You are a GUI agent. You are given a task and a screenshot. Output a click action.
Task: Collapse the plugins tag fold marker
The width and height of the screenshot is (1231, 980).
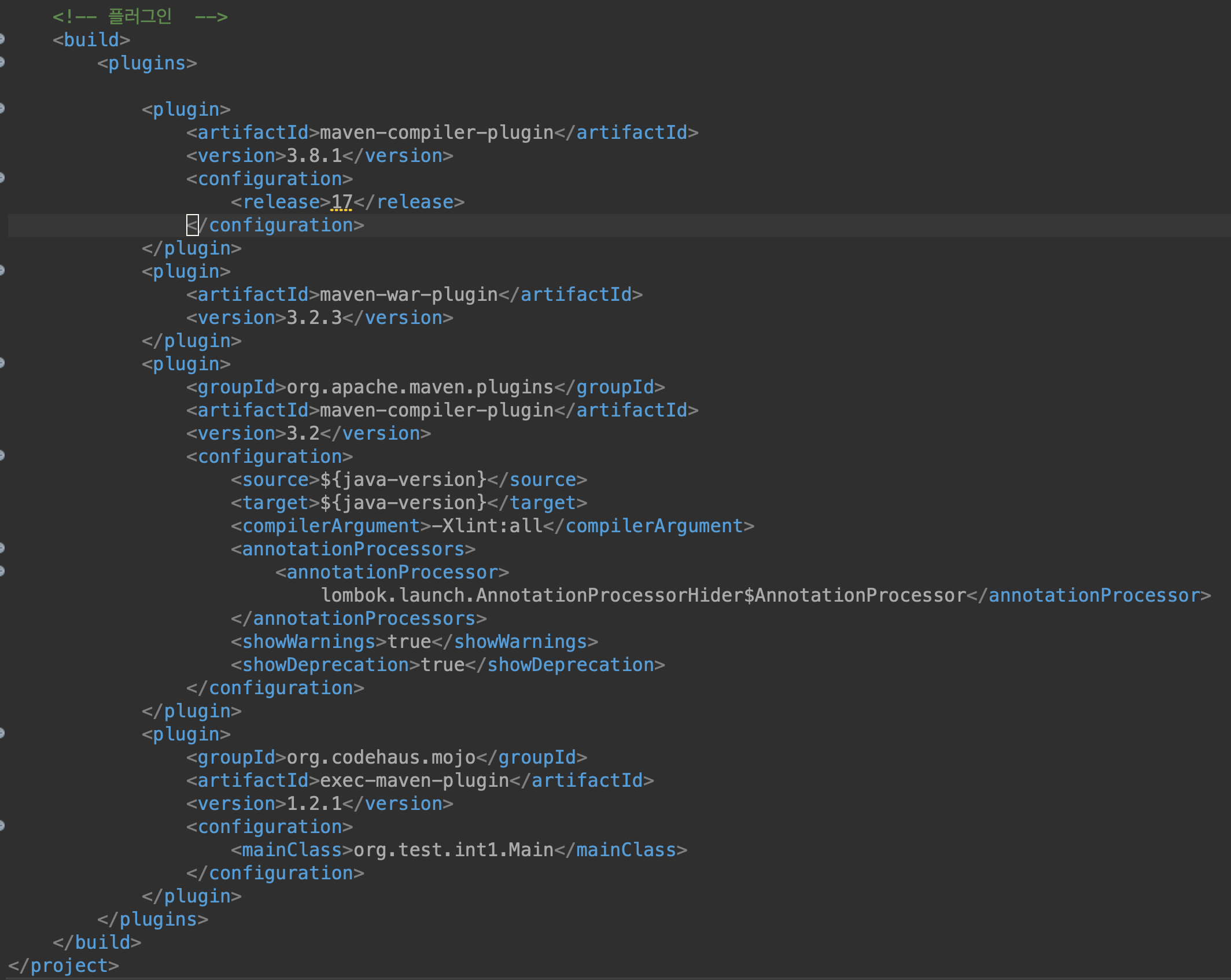[x=2, y=62]
